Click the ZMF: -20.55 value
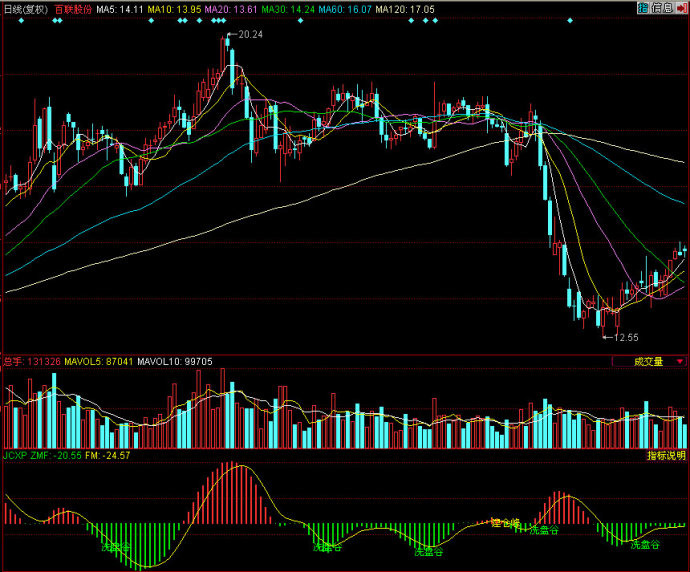Image resolution: width=690 pixels, height=572 pixels. click(56, 455)
